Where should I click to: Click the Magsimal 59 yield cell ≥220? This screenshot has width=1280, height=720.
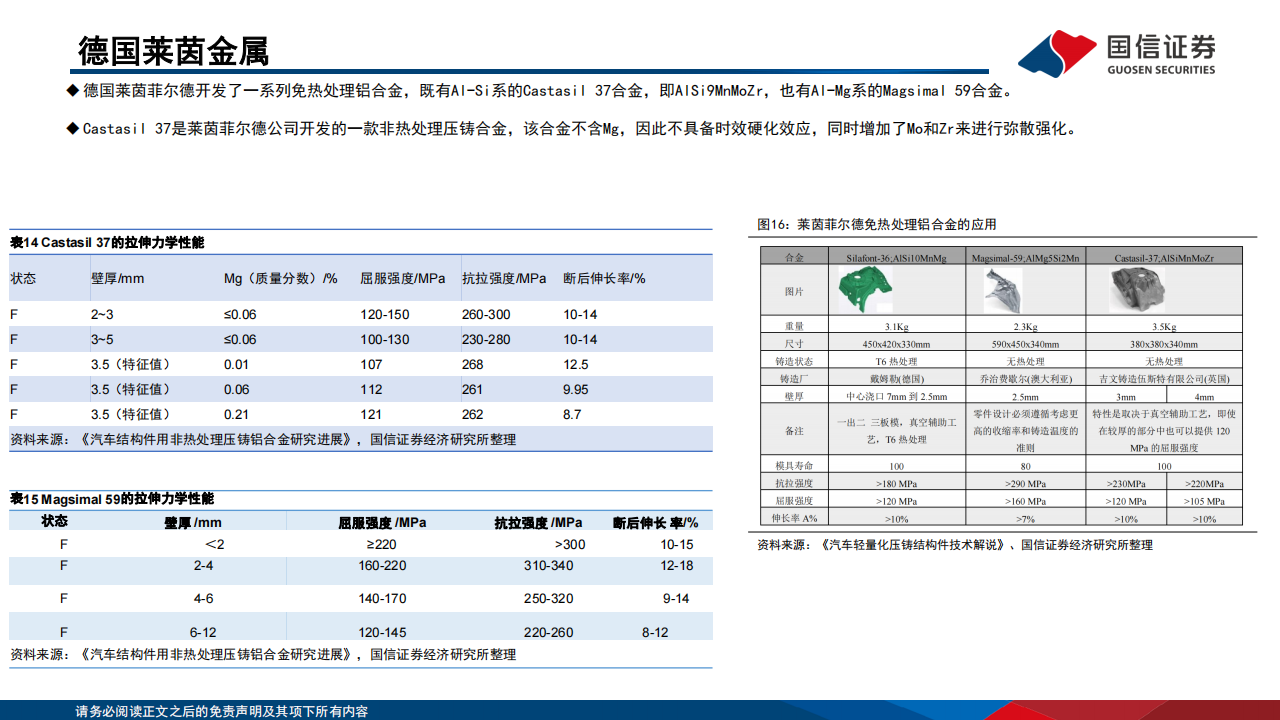[x=382, y=544]
